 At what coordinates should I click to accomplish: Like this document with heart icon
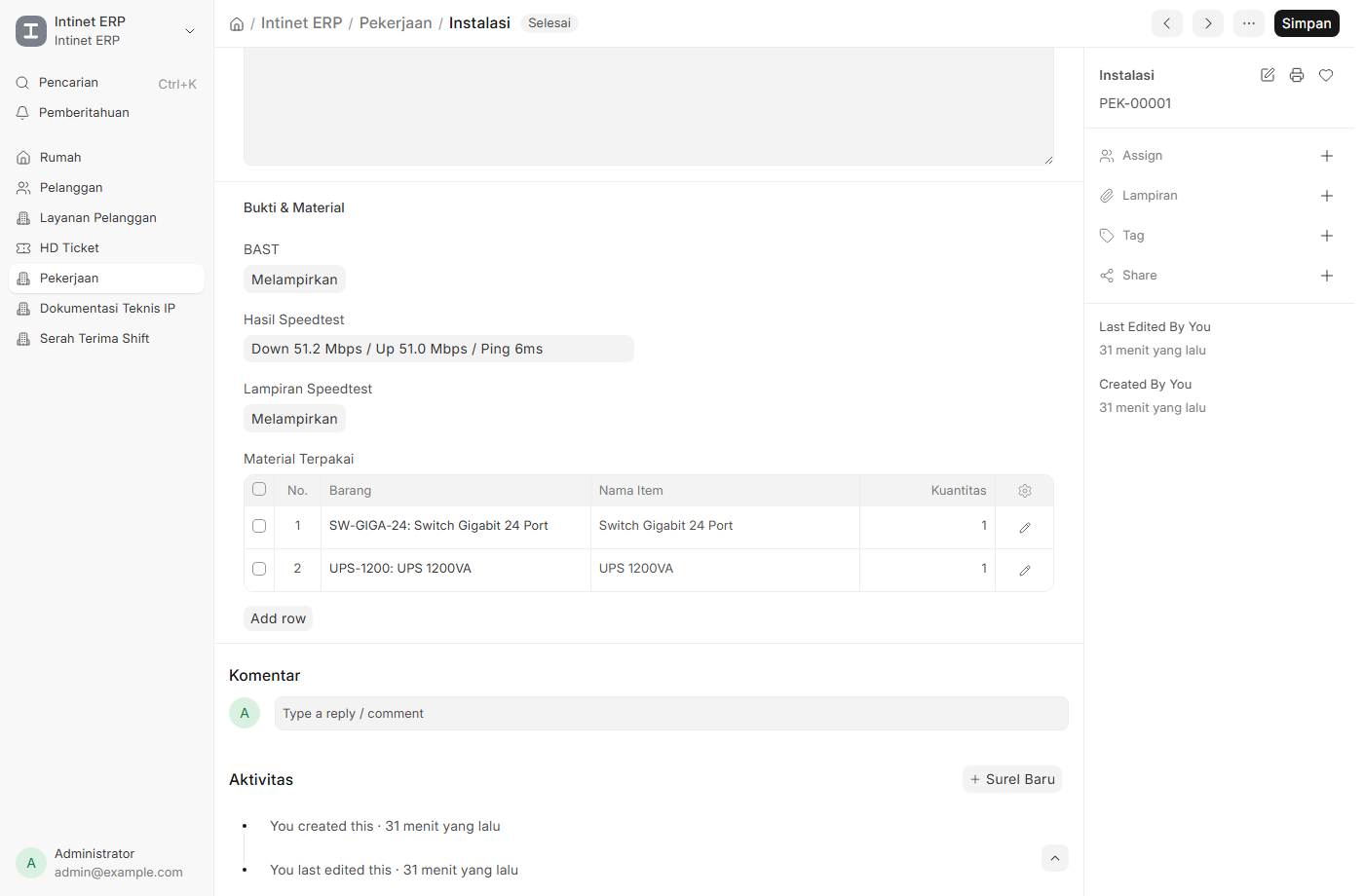(1326, 75)
